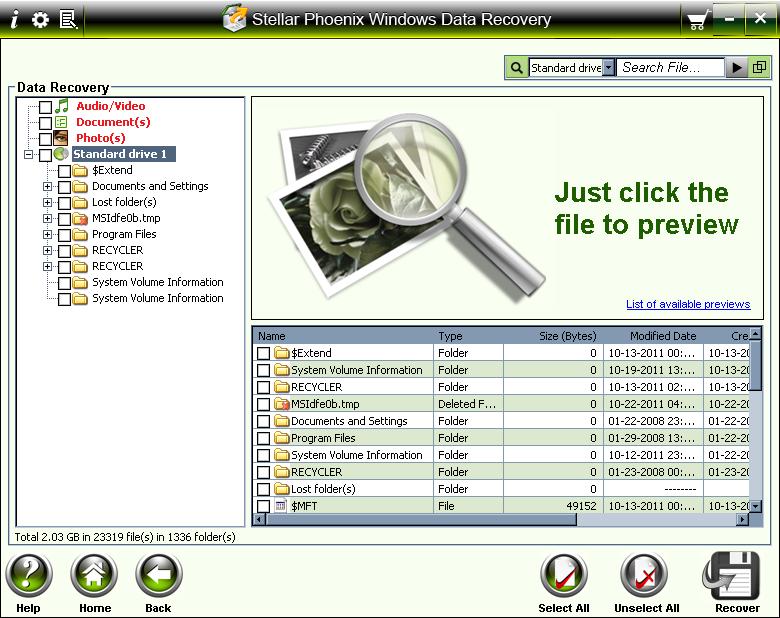Click the Stellar Phoenix app logo

(234, 18)
